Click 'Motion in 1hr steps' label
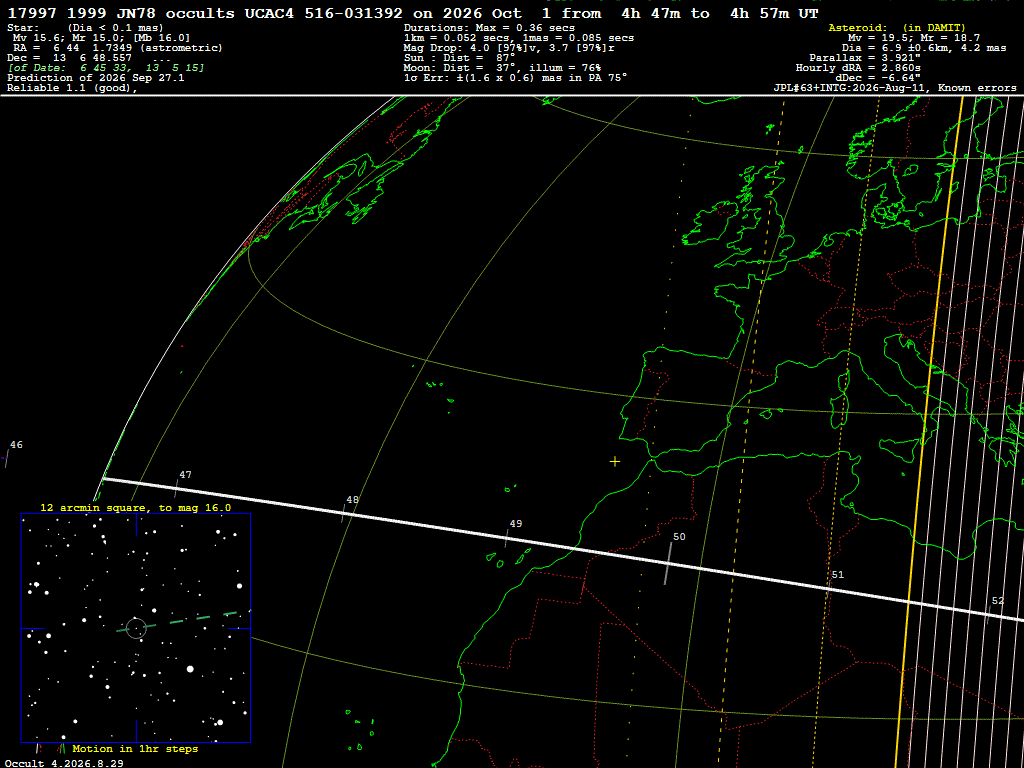This screenshot has height=768, width=1024. [135, 748]
